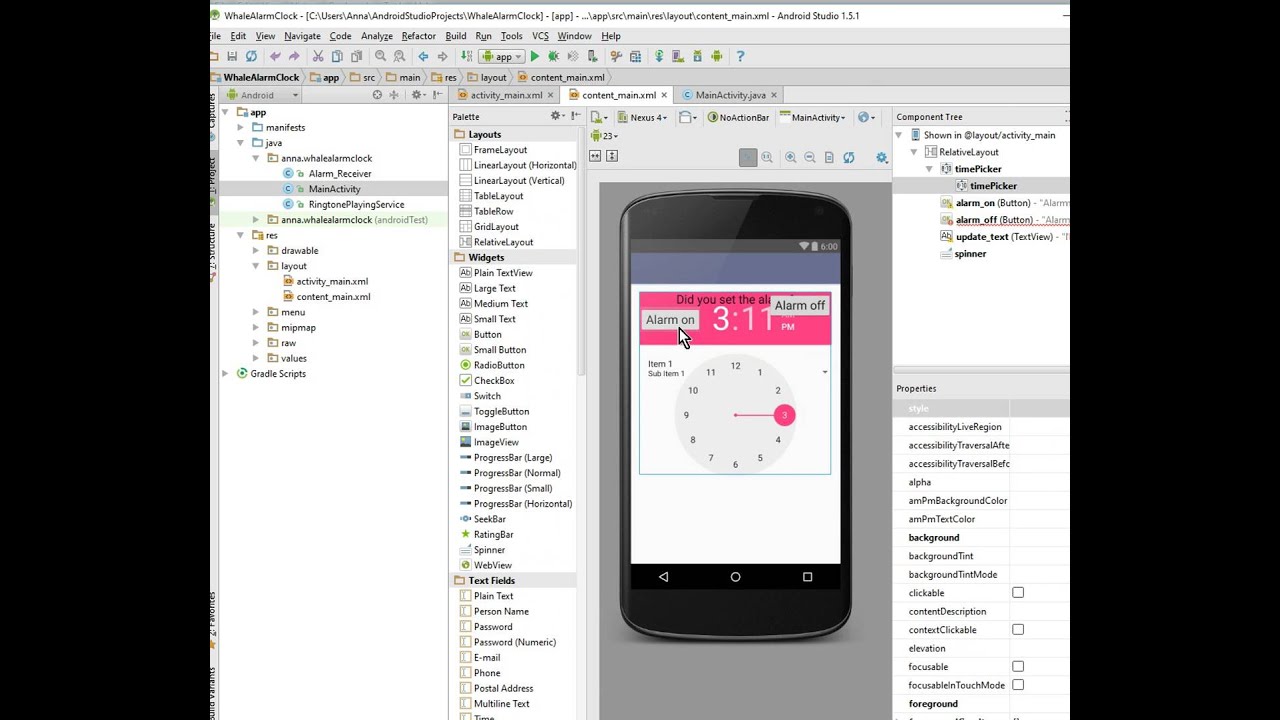Open Help via the question mark icon
Image resolution: width=1280 pixels, height=720 pixels.
coord(740,57)
